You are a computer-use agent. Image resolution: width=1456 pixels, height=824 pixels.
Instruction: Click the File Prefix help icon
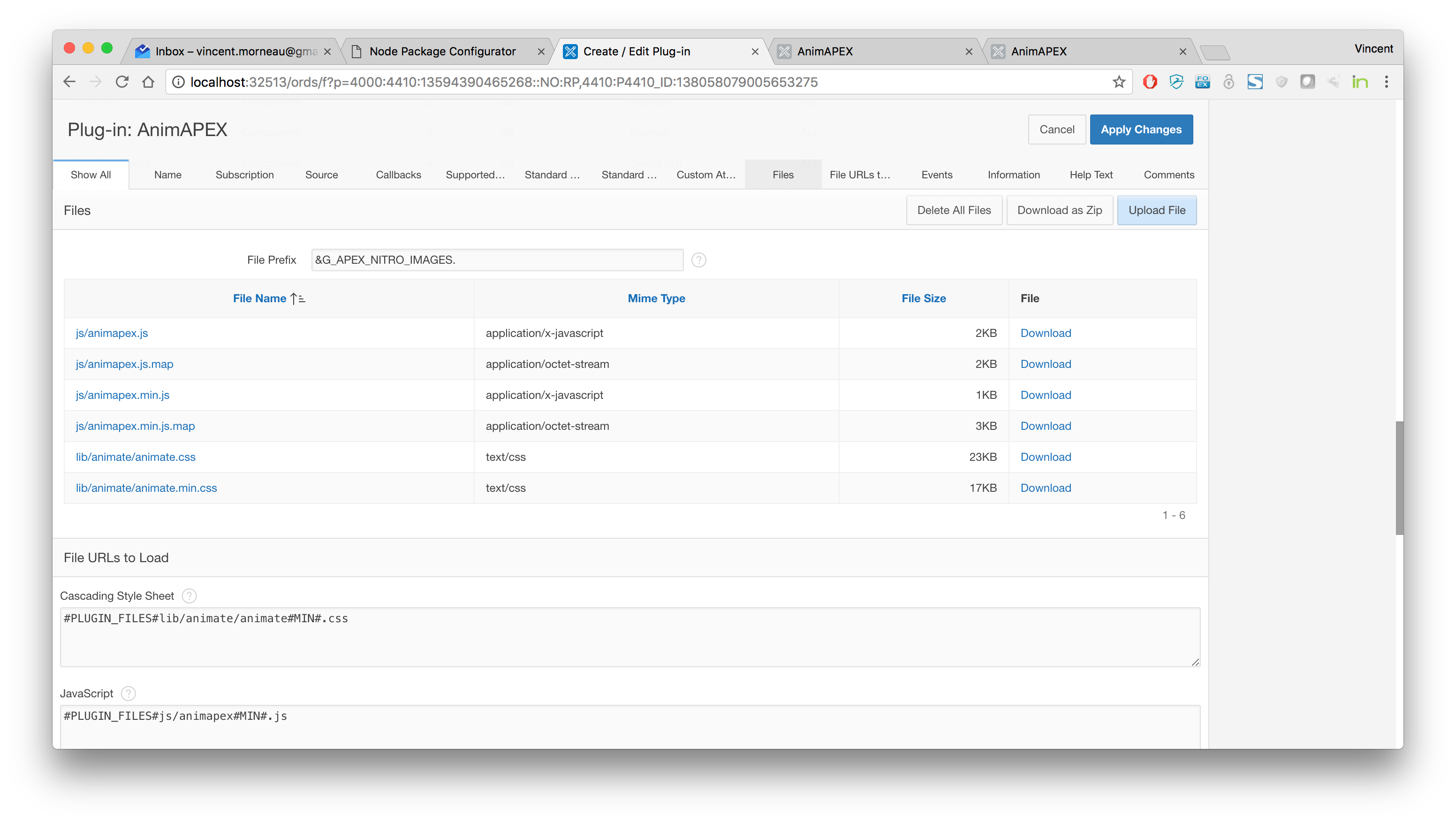[x=698, y=260]
